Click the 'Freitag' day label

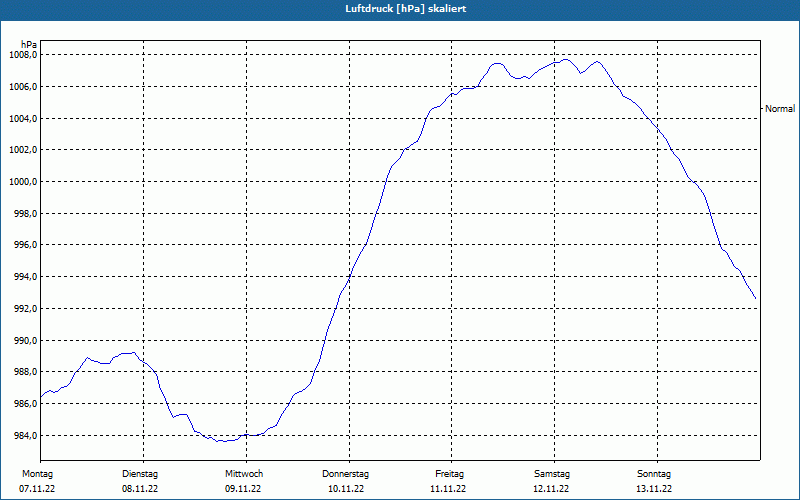pyautogui.click(x=449, y=474)
